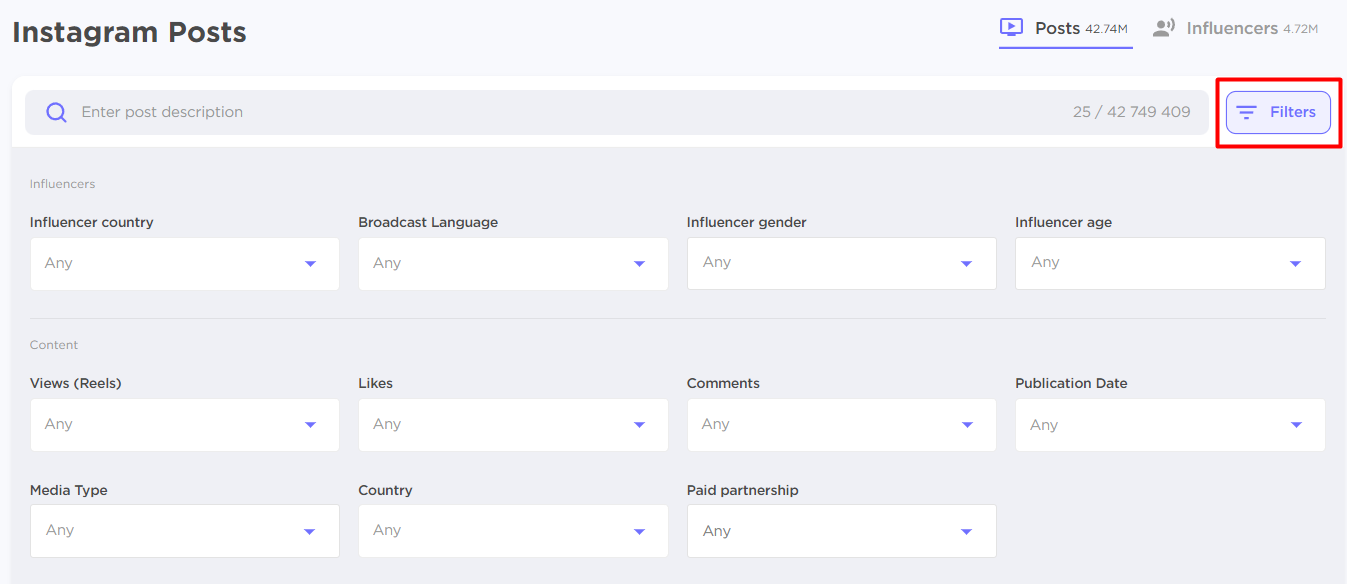Open the Influencer country dropdown
Image resolution: width=1347 pixels, height=584 pixels.
click(185, 264)
